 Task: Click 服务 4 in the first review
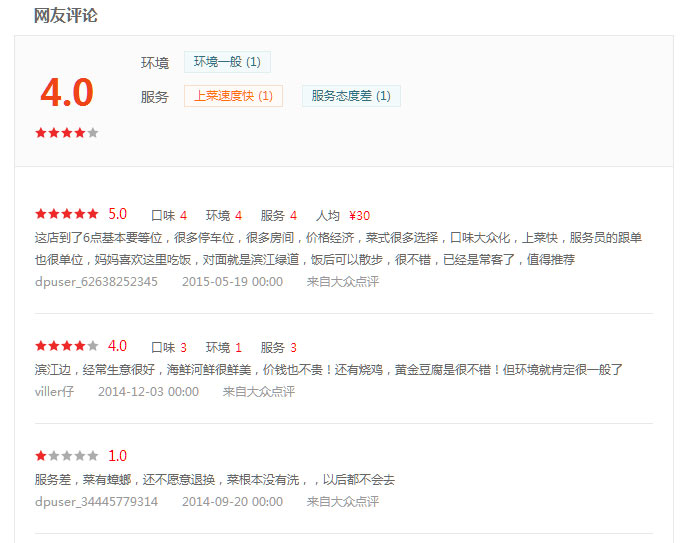click(279, 215)
